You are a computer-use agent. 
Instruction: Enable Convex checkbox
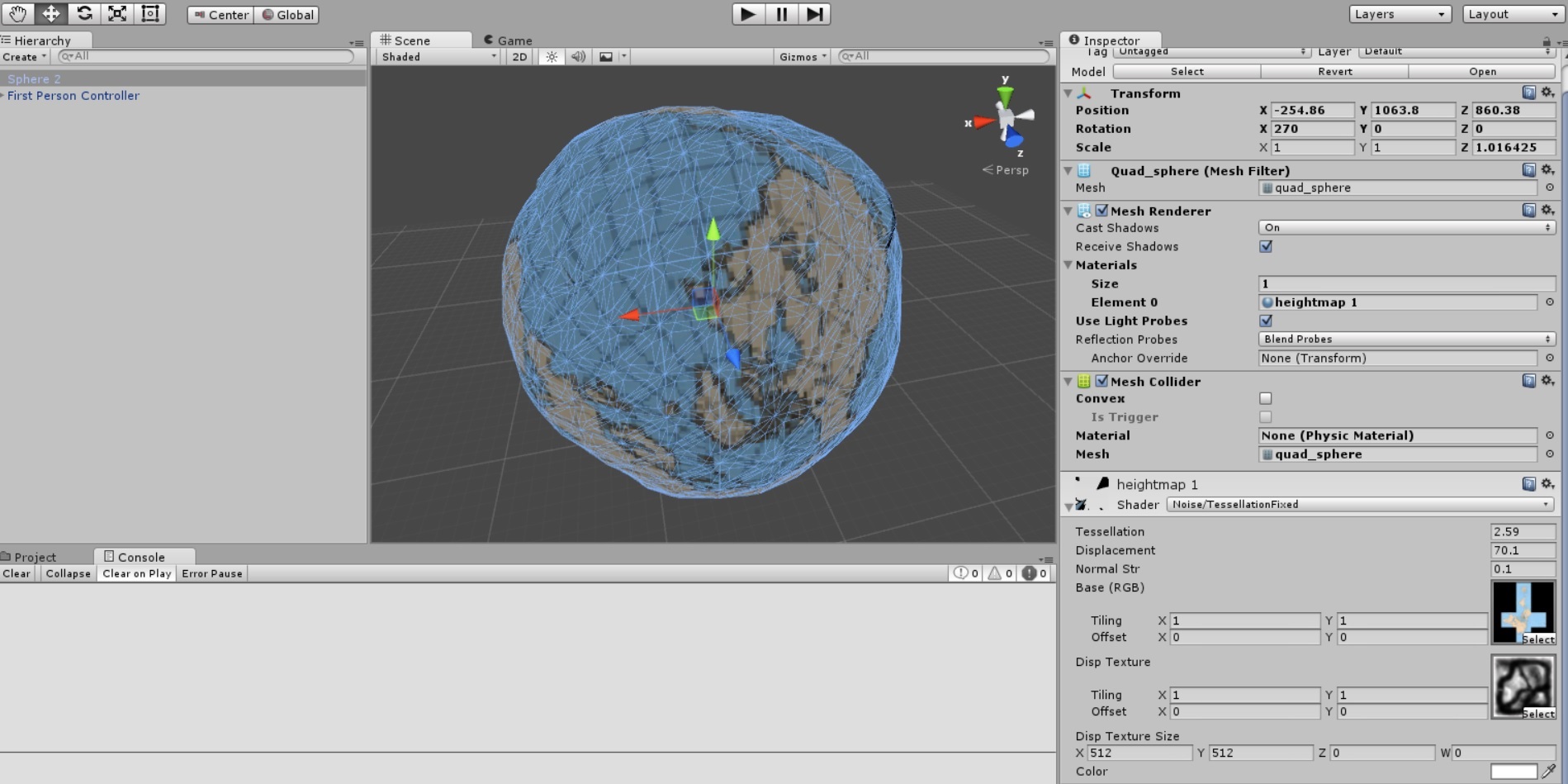tap(1266, 398)
